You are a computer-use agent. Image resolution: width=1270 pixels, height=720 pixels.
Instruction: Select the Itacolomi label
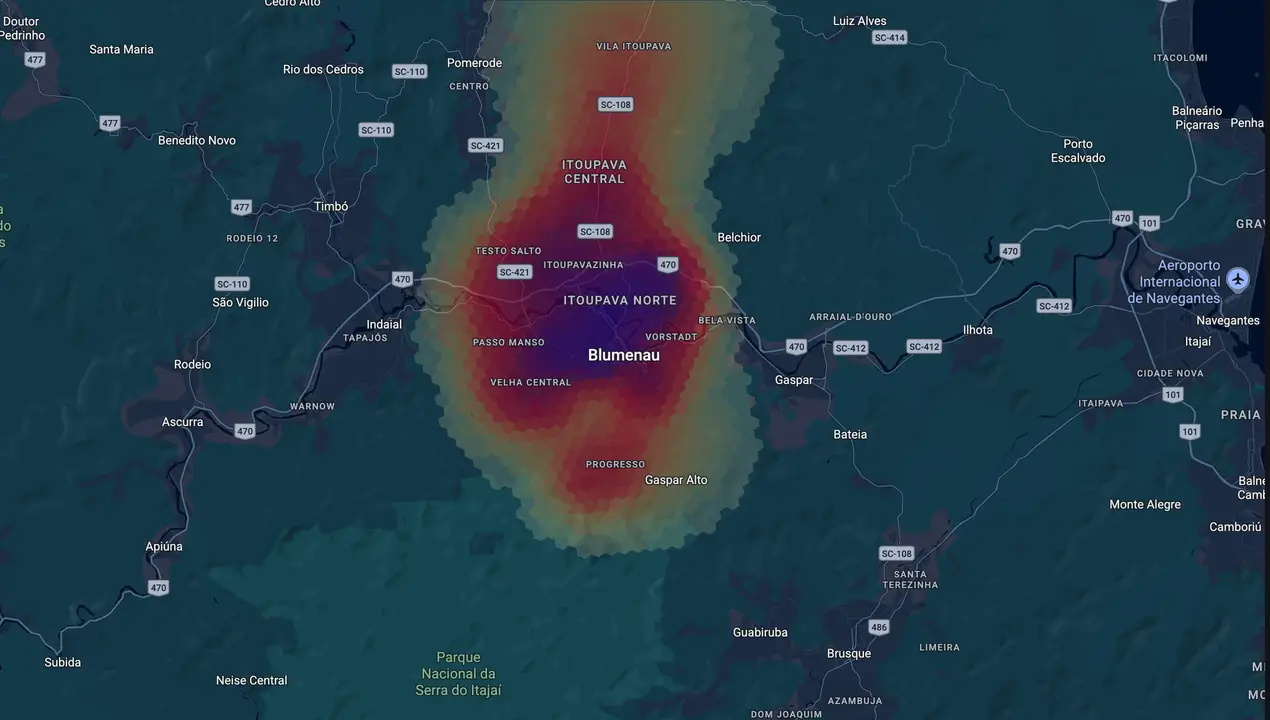1180,58
